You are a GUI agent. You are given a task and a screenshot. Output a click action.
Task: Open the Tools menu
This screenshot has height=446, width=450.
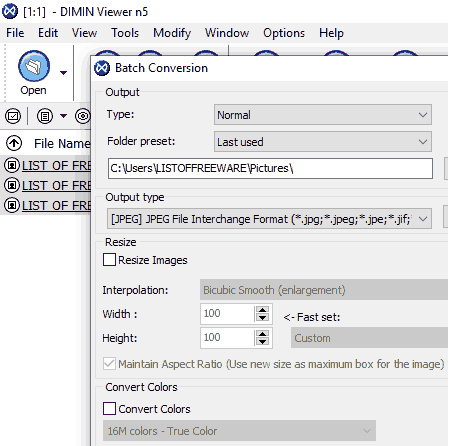click(x=125, y=33)
